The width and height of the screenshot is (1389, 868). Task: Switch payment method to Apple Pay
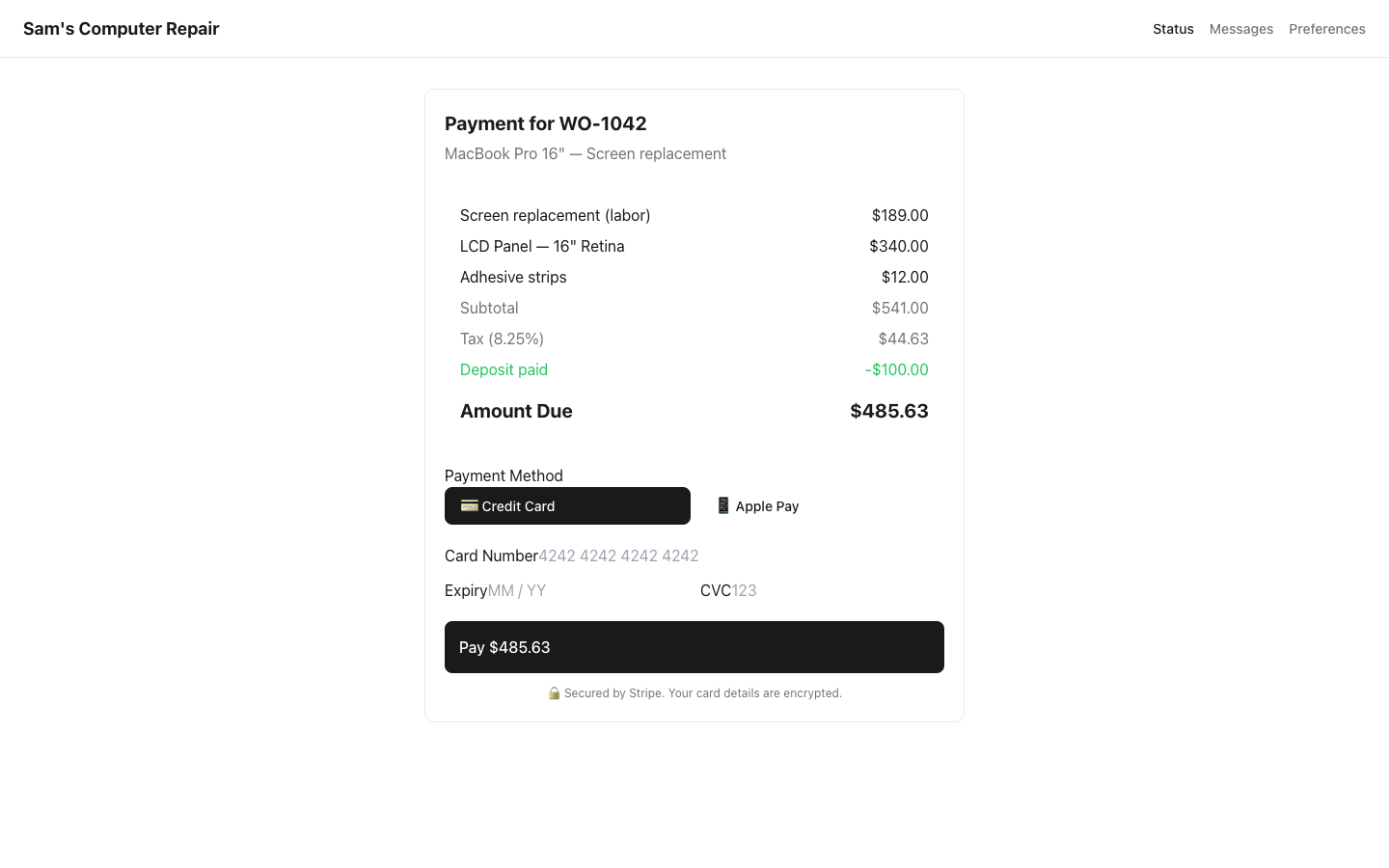tap(758, 505)
